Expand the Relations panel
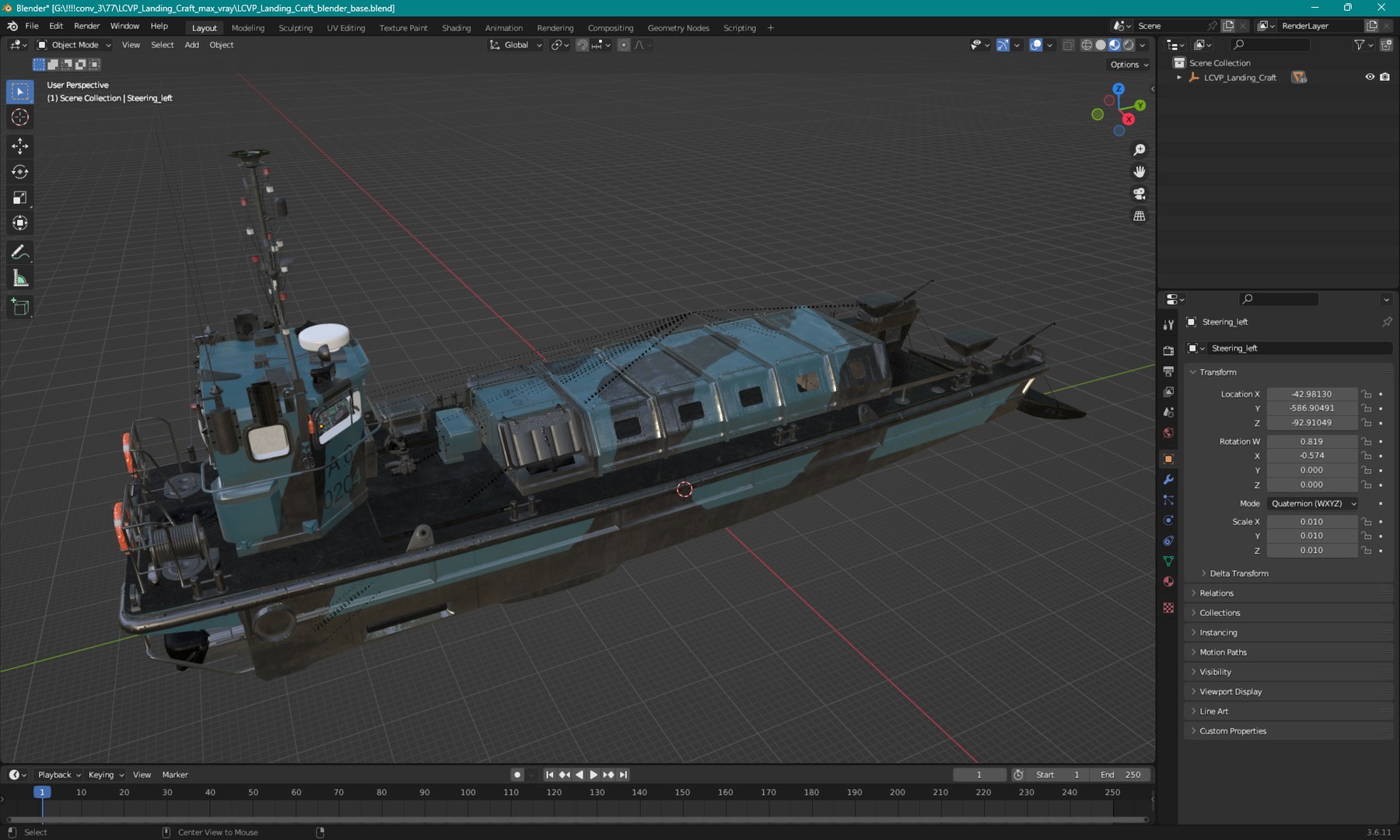This screenshot has height=840, width=1400. tap(1216, 593)
